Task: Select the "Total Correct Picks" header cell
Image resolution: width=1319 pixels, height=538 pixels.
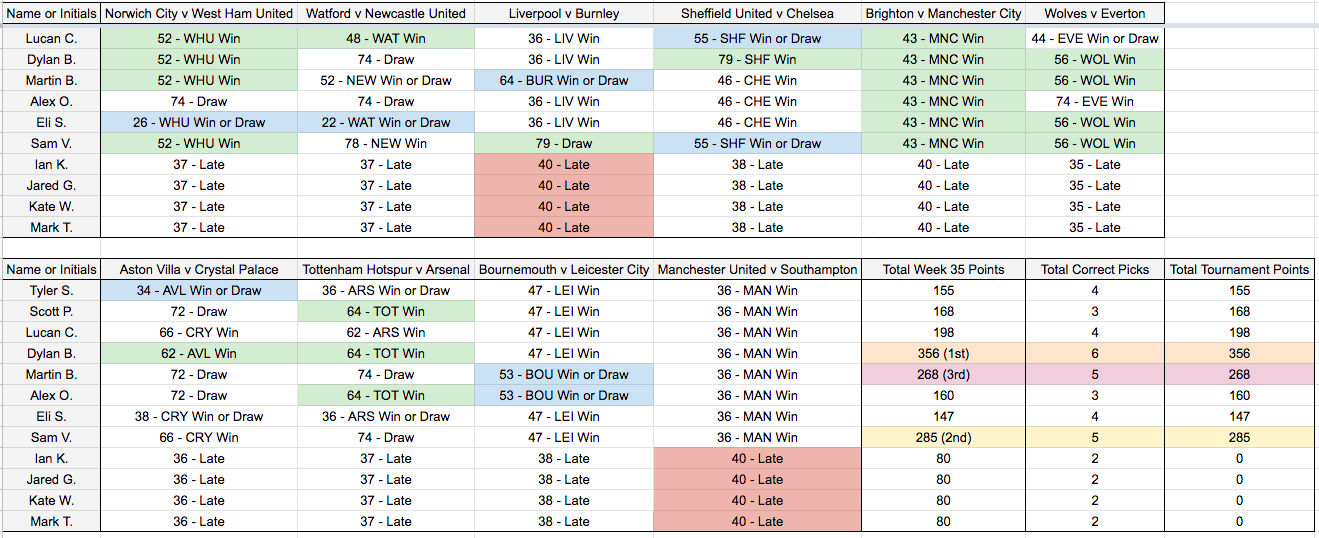Action: (1094, 269)
